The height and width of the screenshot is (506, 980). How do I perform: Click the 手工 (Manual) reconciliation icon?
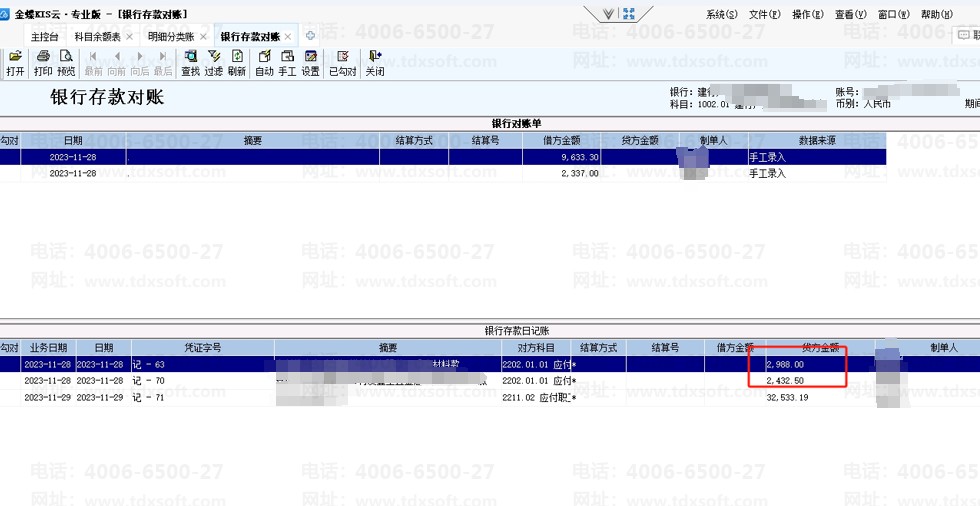(287, 63)
